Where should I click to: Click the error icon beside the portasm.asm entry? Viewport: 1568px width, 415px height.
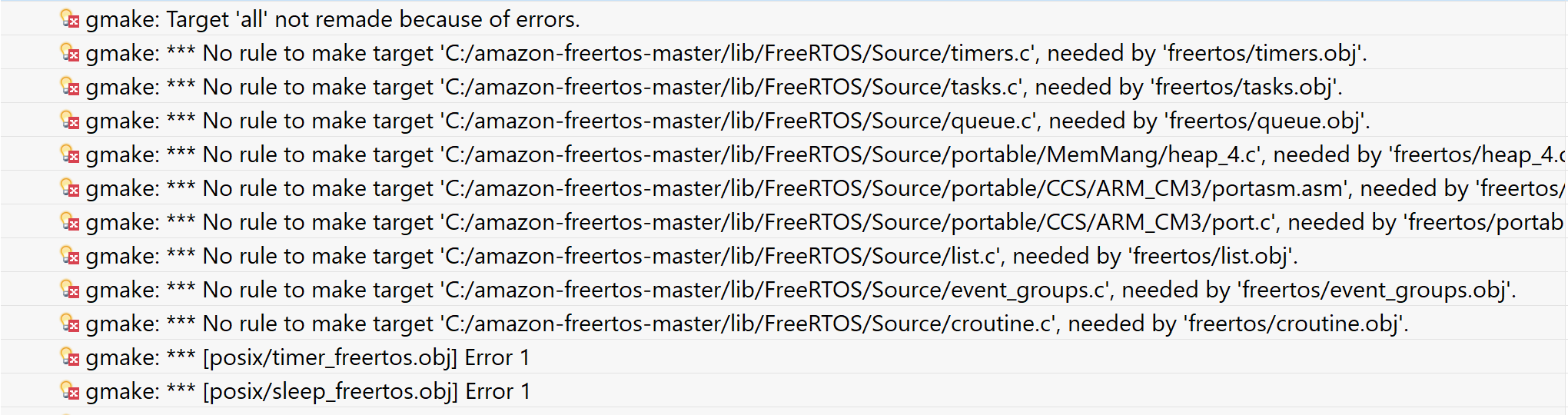(70, 188)
